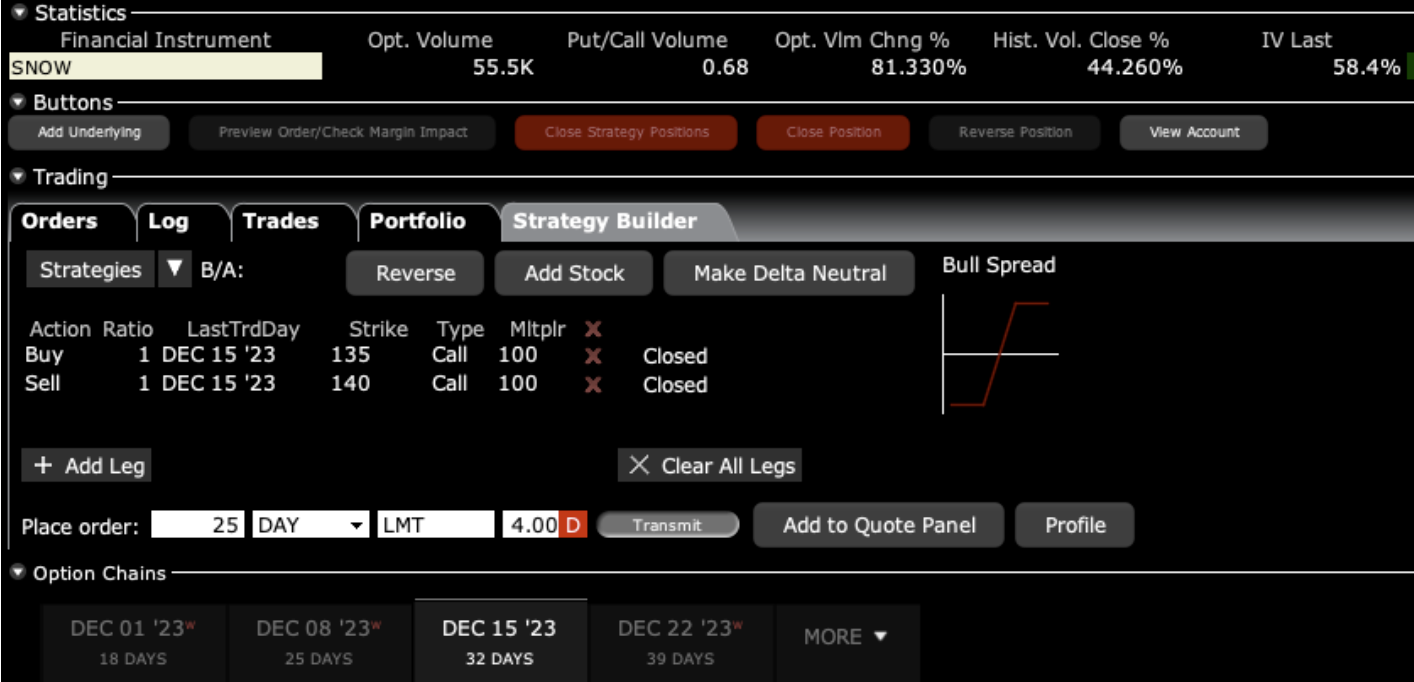1414x682 pixels.
Task: Collapse the Trading section
Action: pos(19,177)
